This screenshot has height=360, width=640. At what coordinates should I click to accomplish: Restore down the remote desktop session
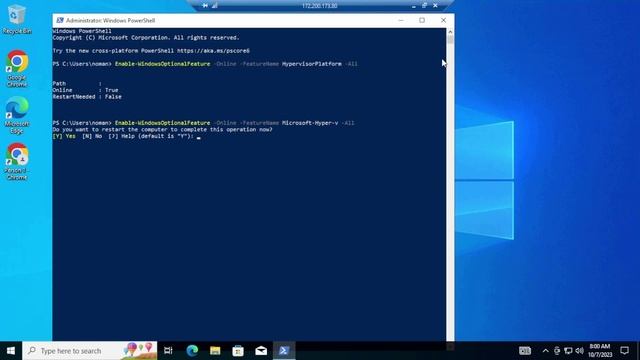(x=424, y=6)
